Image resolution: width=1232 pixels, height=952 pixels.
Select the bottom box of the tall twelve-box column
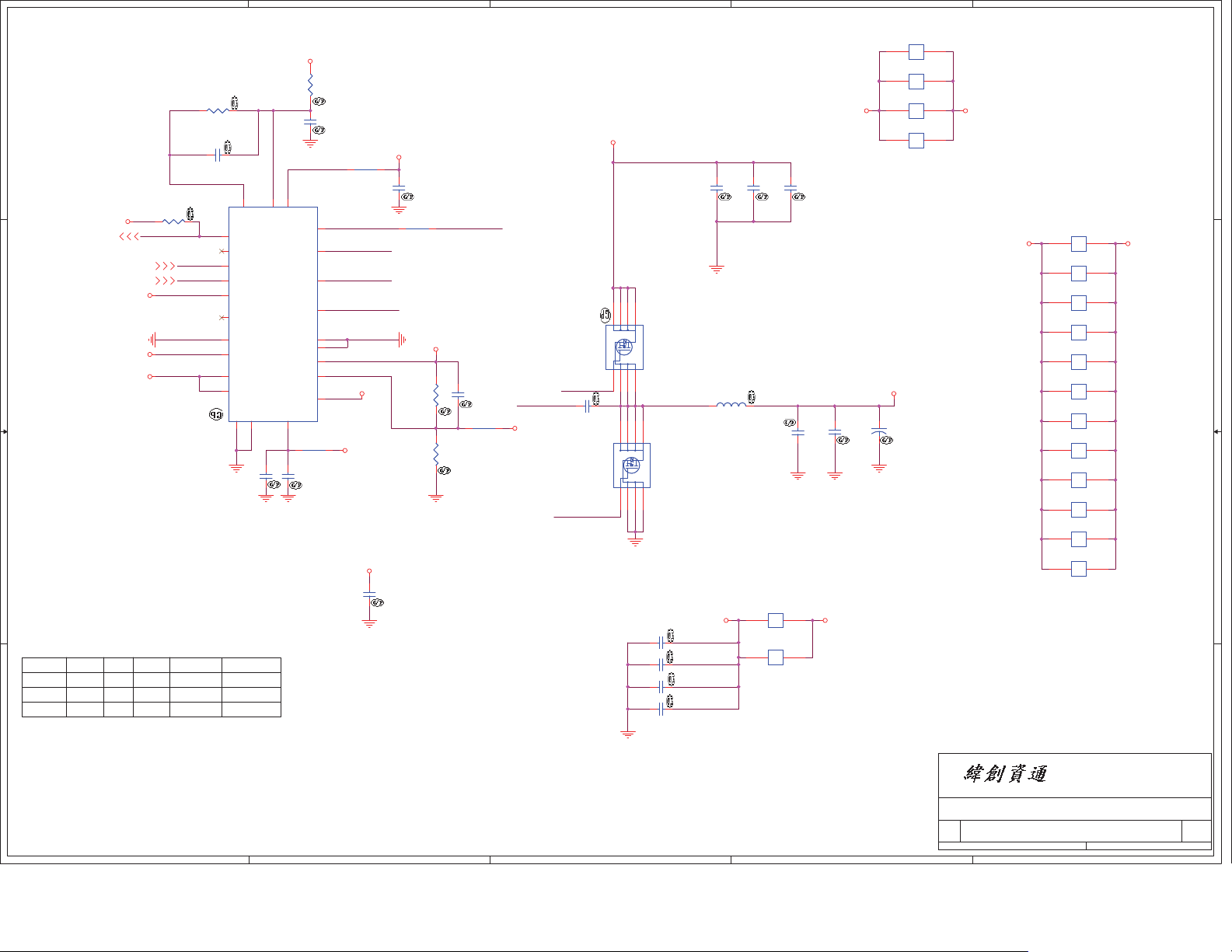[x=1079, y=569]
